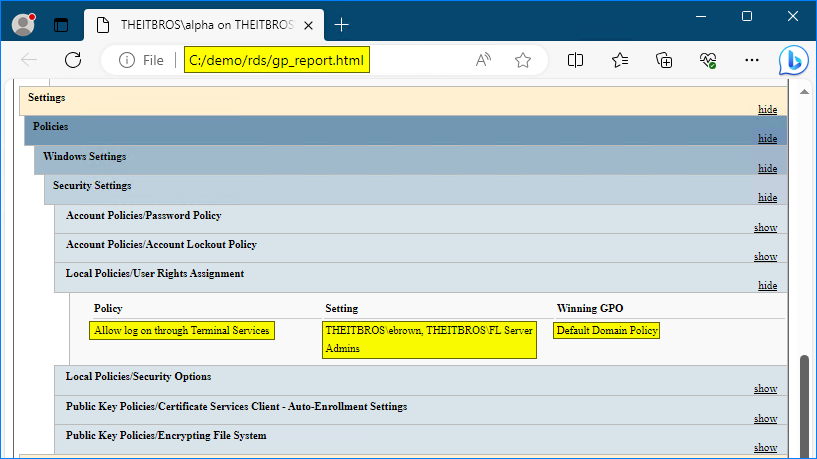Hide the Settings section

[x=768, y=109]
